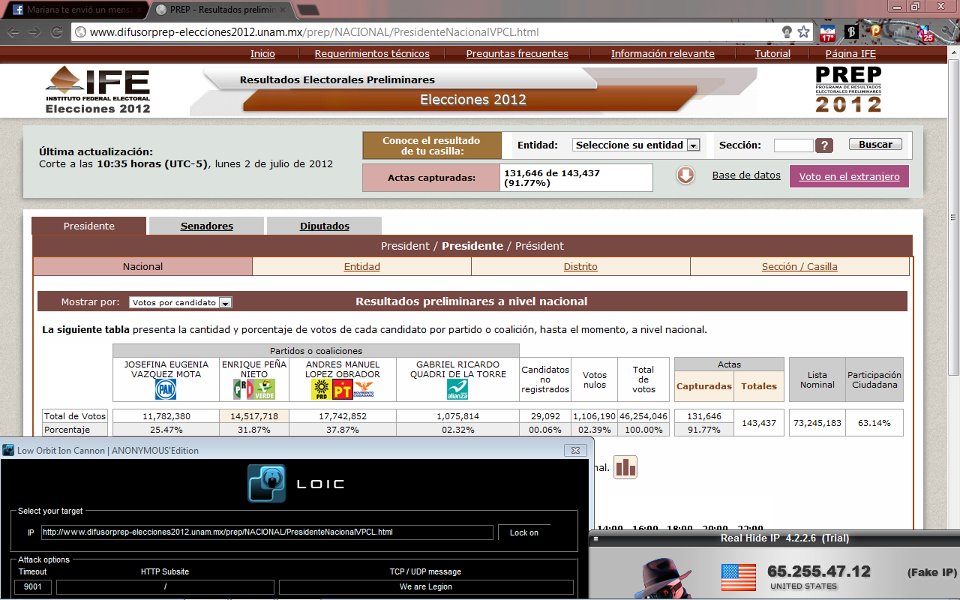Follow the Voto en el extranjero link
Screen dimensions: 960x600
(849, 177)
